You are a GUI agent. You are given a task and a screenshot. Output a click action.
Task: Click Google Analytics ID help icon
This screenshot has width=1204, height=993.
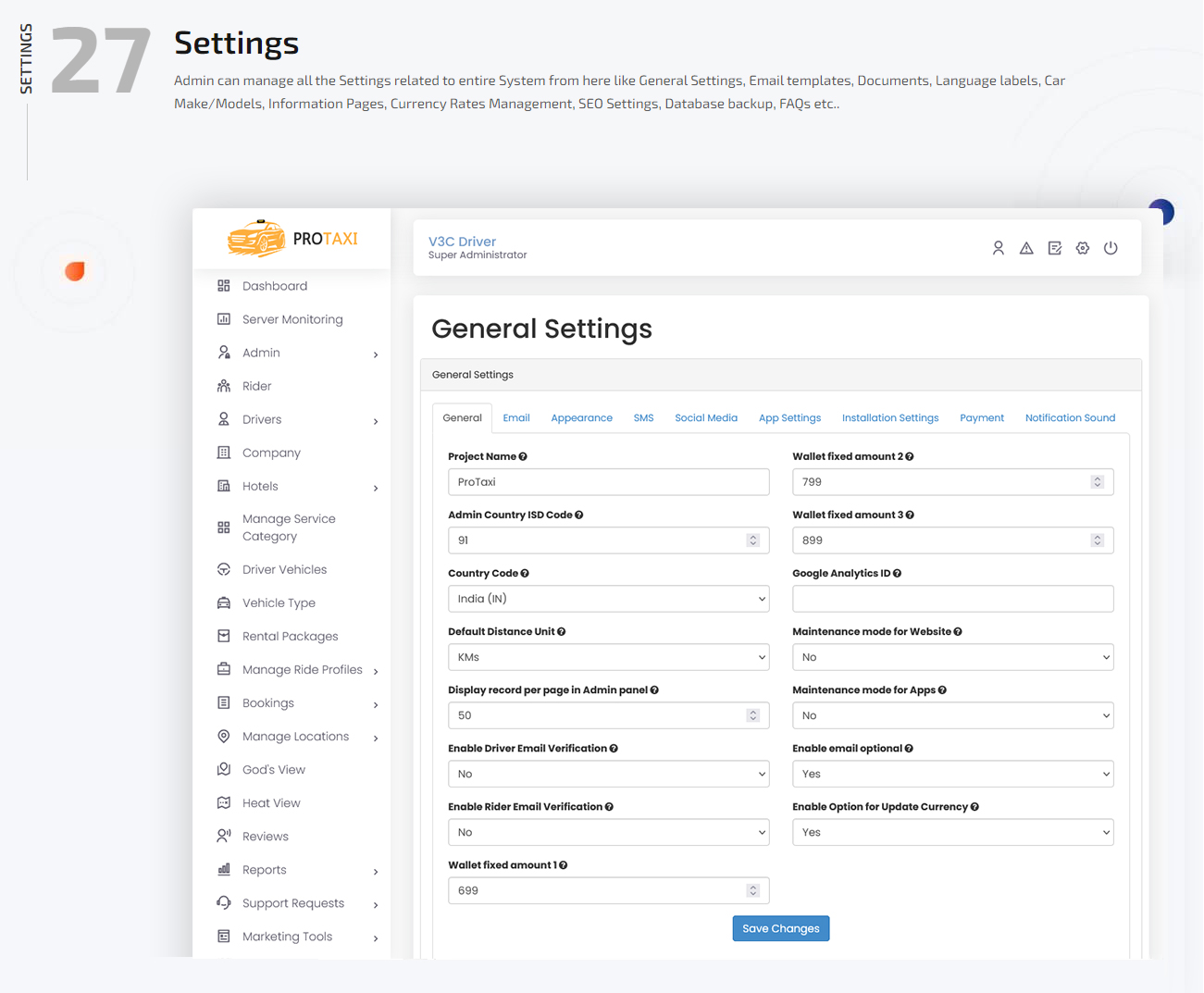(898, 573)
